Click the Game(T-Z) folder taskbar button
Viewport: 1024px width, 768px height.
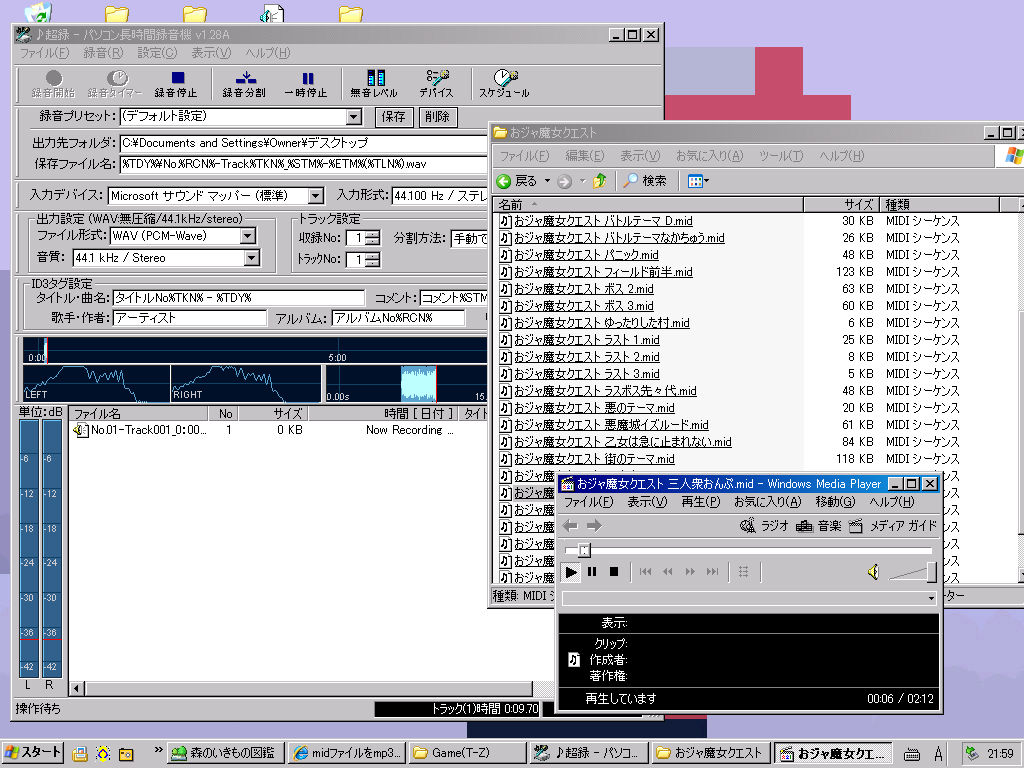click(468, 753)
